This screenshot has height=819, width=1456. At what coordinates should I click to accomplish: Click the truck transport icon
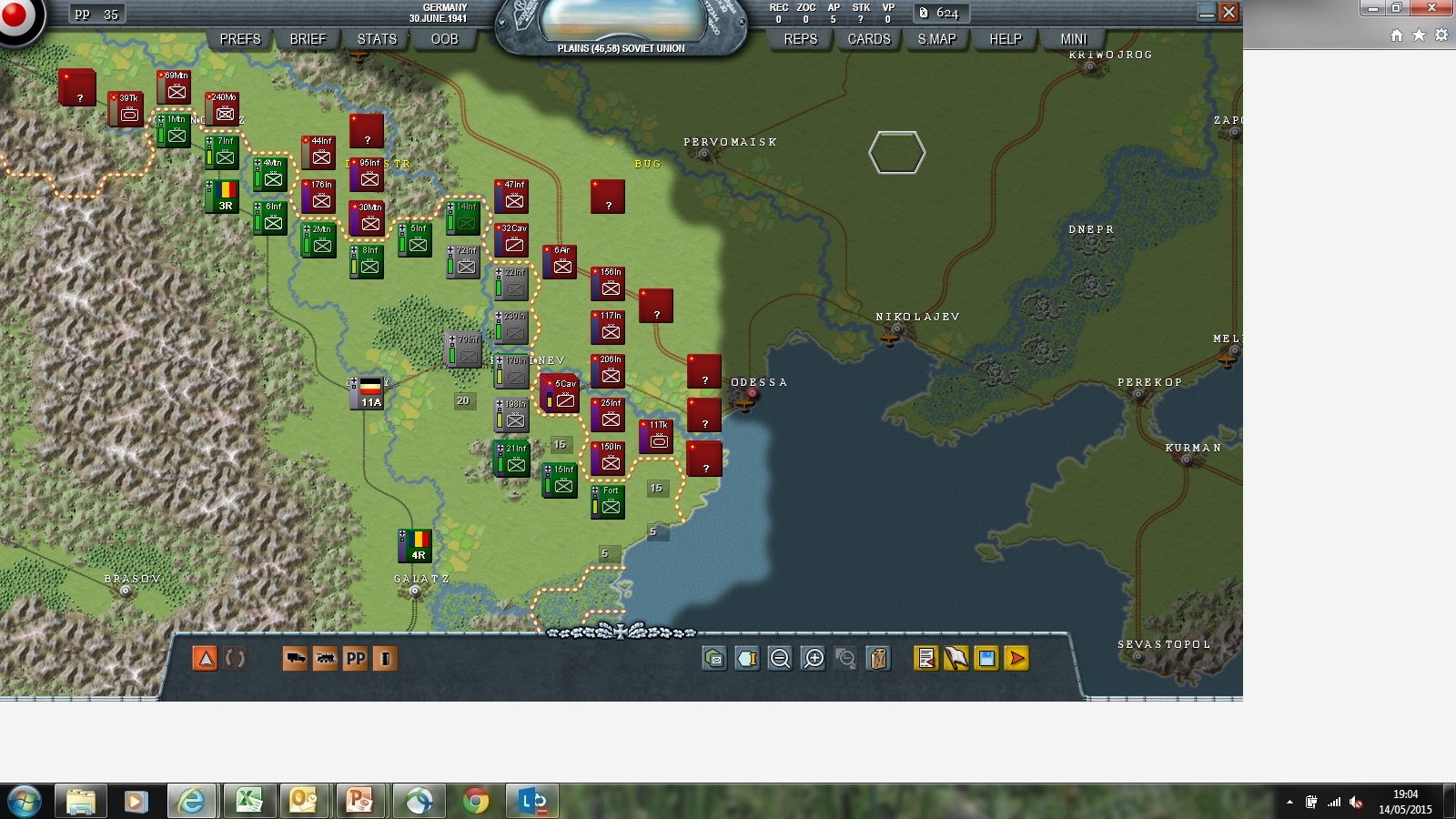(296, 658)
